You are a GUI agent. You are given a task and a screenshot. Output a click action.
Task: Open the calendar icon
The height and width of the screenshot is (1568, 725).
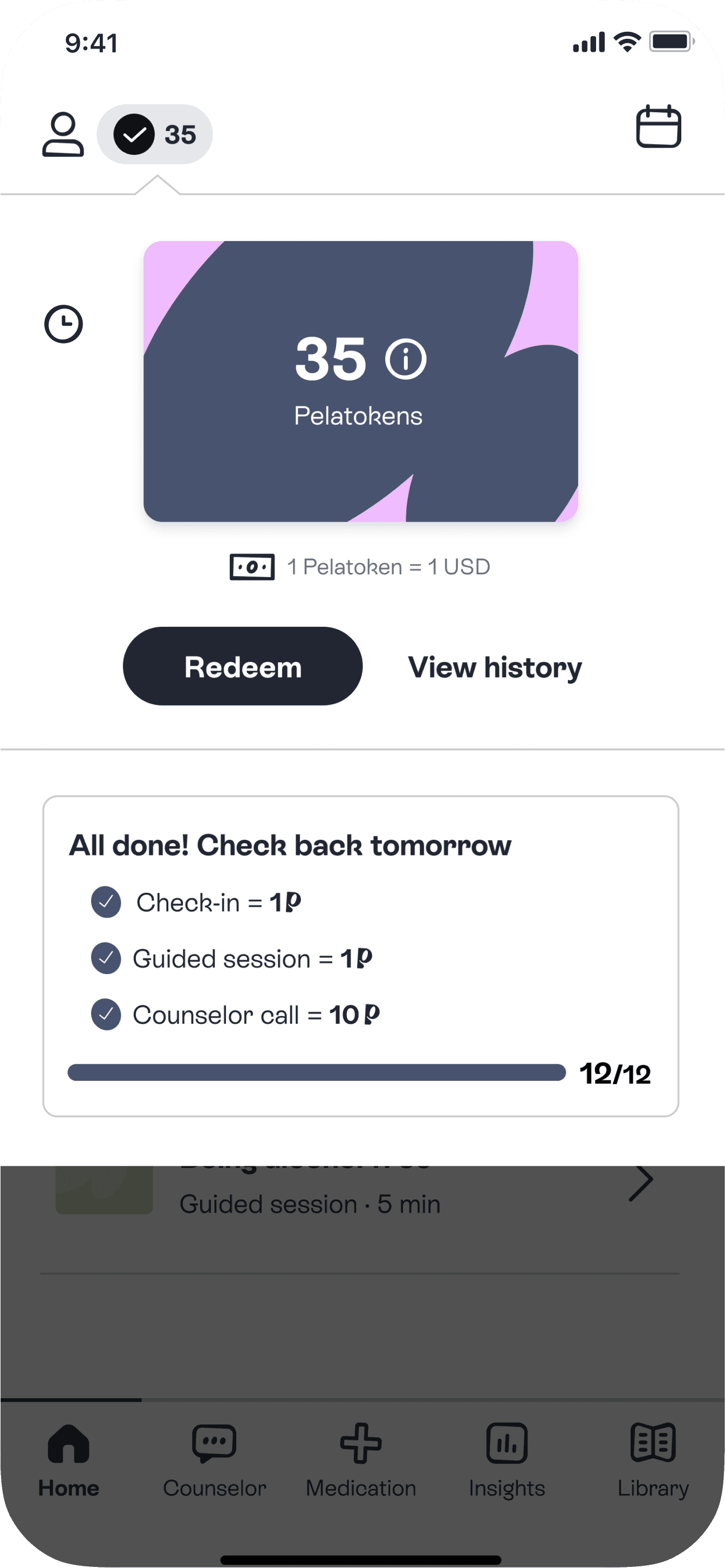658,127
